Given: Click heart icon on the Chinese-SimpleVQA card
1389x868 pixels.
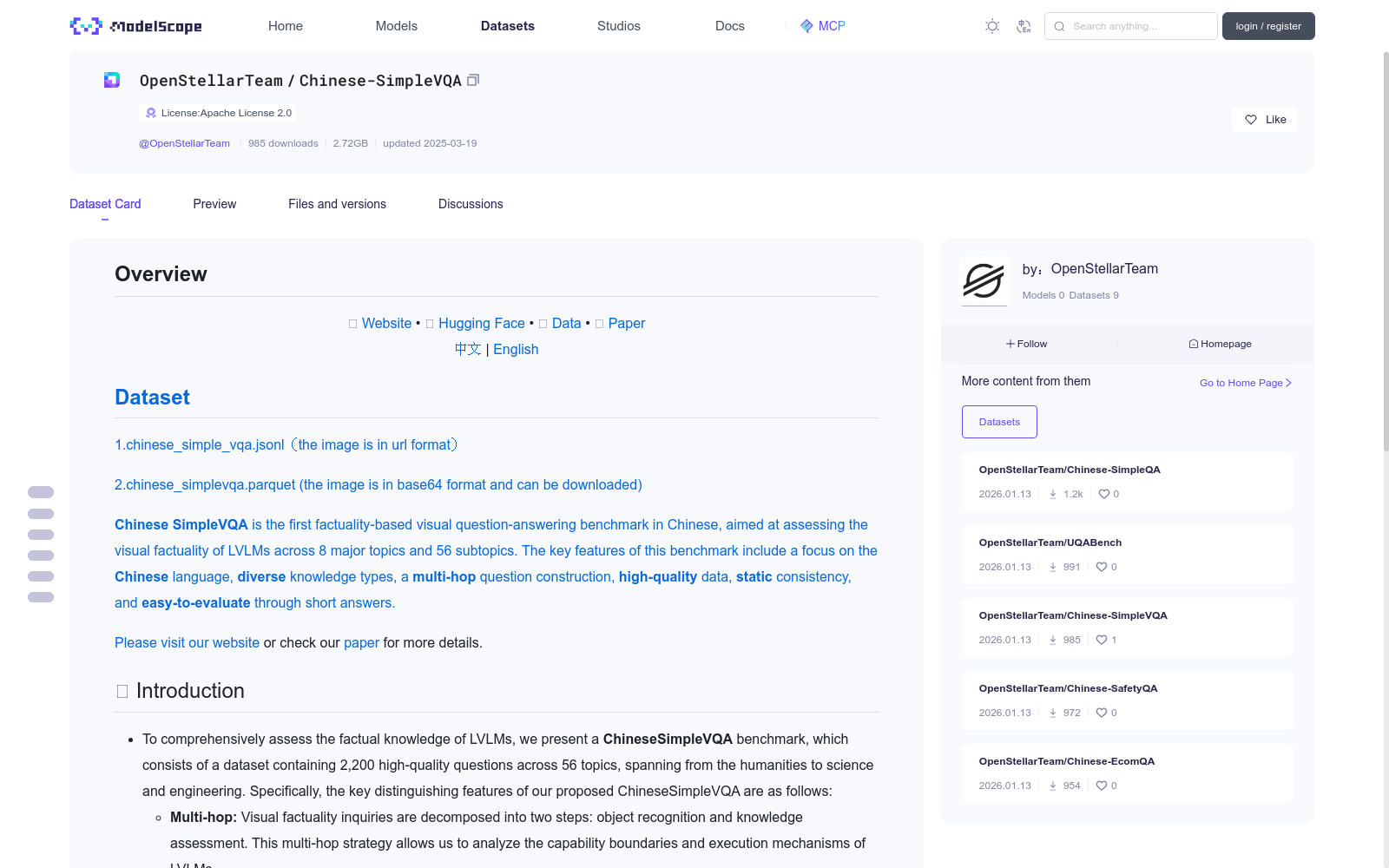Looking at the screenshot, I should click(1102, 640).
